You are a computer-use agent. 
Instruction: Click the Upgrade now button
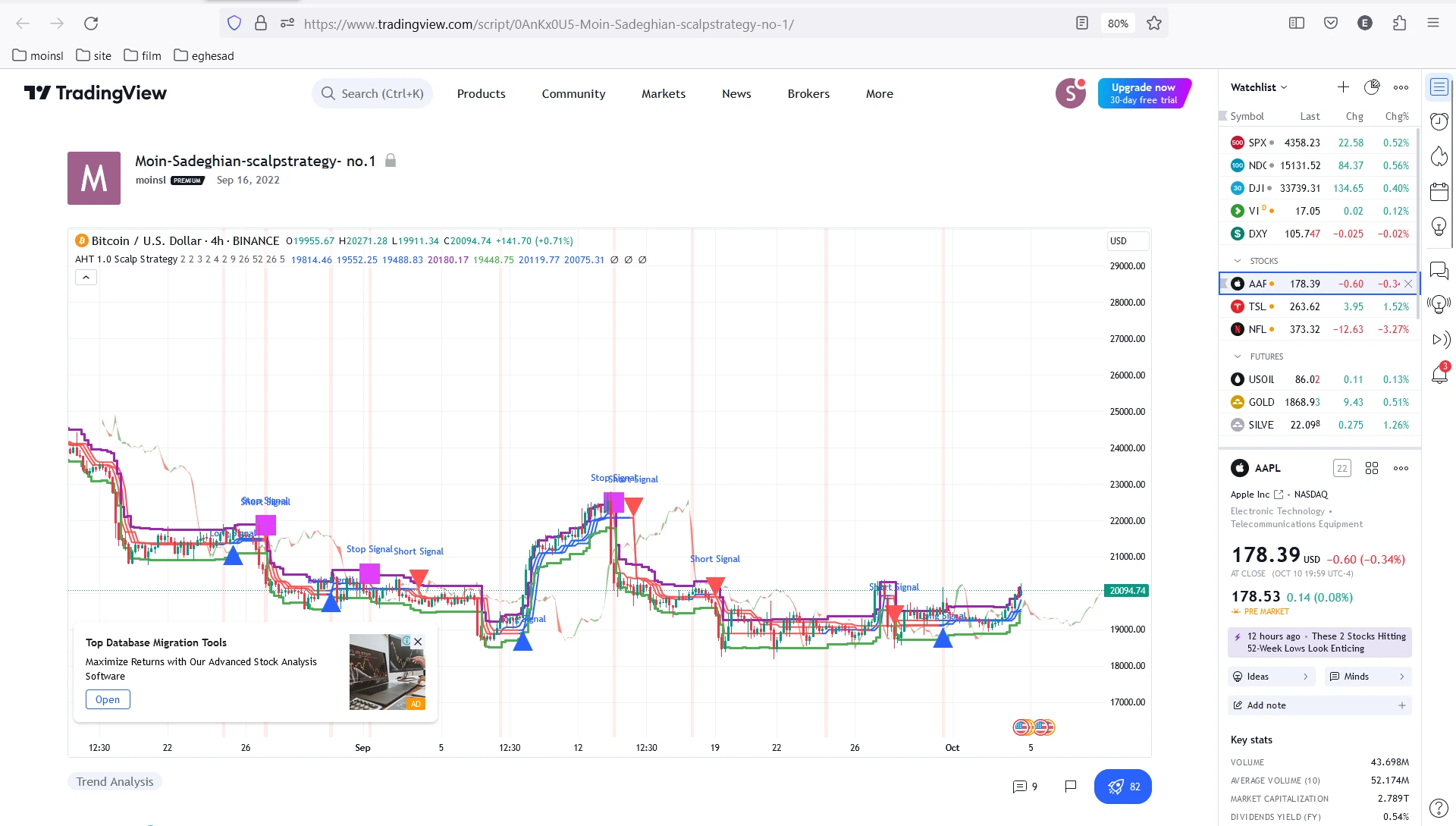click(1144, 93)
